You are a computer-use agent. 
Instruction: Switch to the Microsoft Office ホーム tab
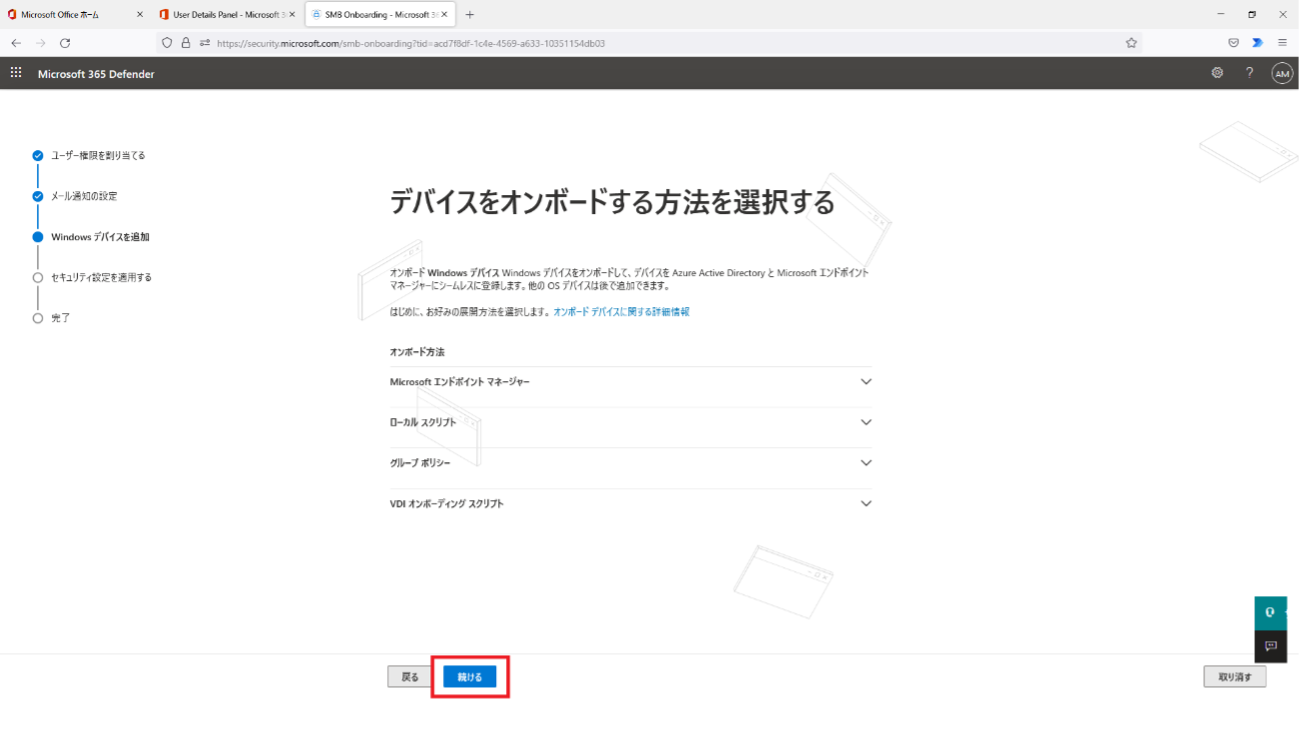75,15
